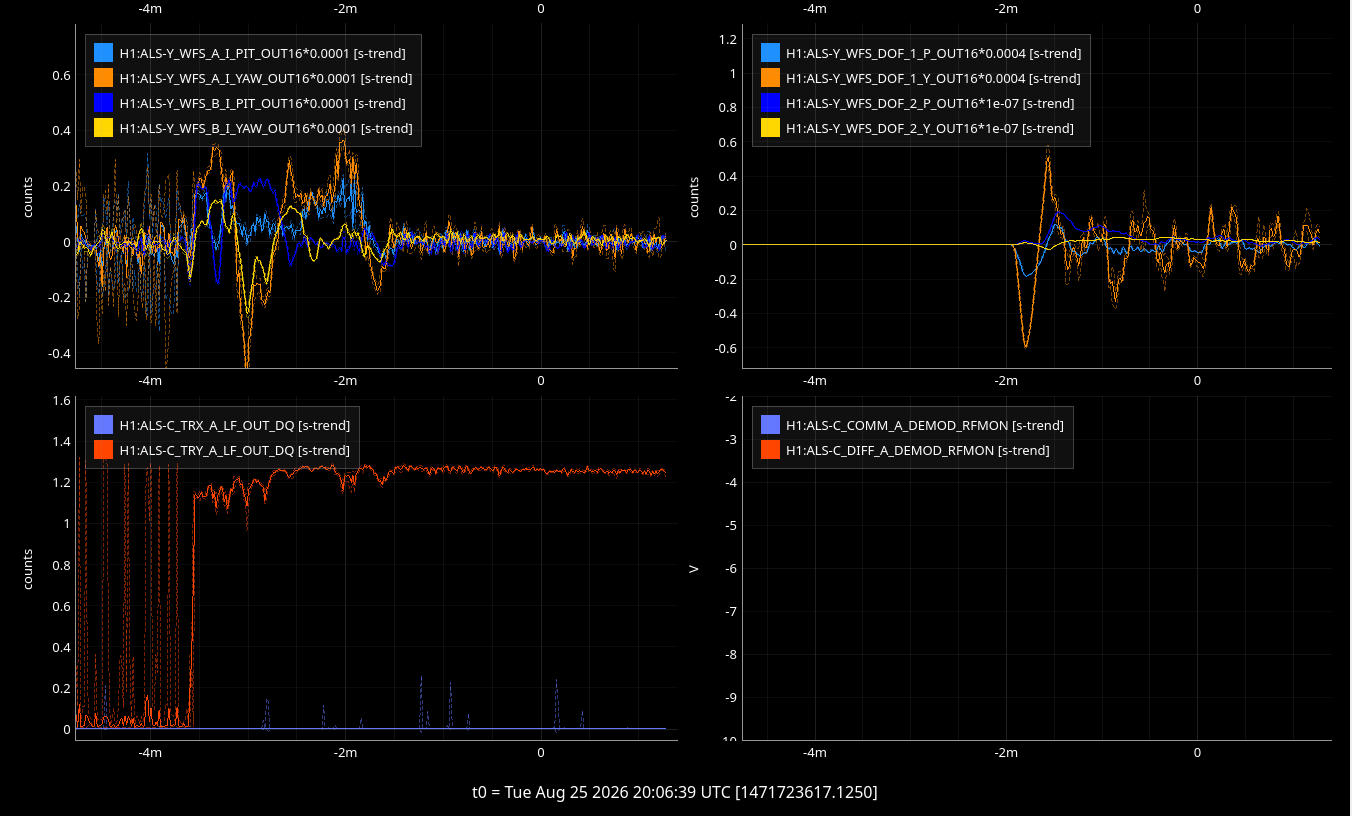Viewport: 1352px width, 816px height.
Task: Select the H1:ALS-Y_WFS_B_I_YAW_OUT16*0.0001 legend label
Action: coord(266,128)
